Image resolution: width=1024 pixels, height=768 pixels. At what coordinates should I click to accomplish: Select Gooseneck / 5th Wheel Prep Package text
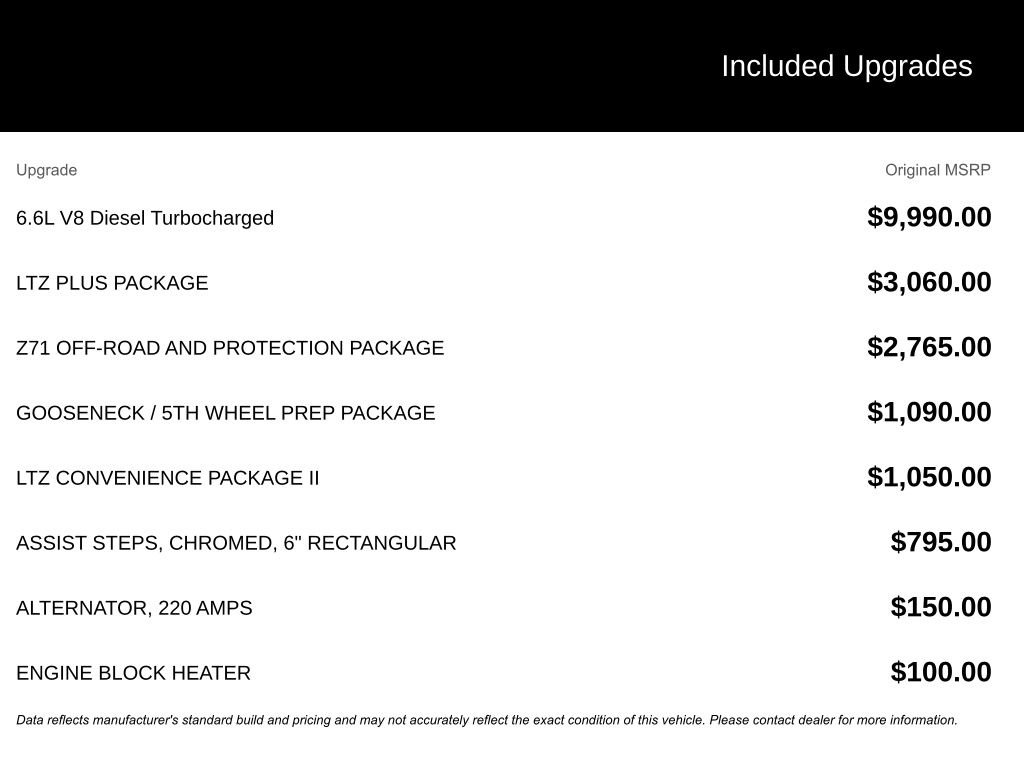pyautogui.click(x=226, y=413)
